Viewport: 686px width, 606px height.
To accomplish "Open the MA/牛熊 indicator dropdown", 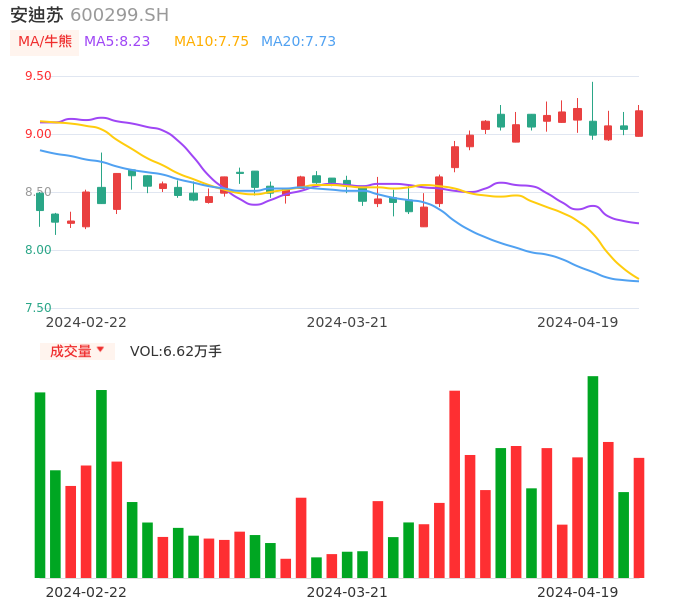I will pos(44,42).
